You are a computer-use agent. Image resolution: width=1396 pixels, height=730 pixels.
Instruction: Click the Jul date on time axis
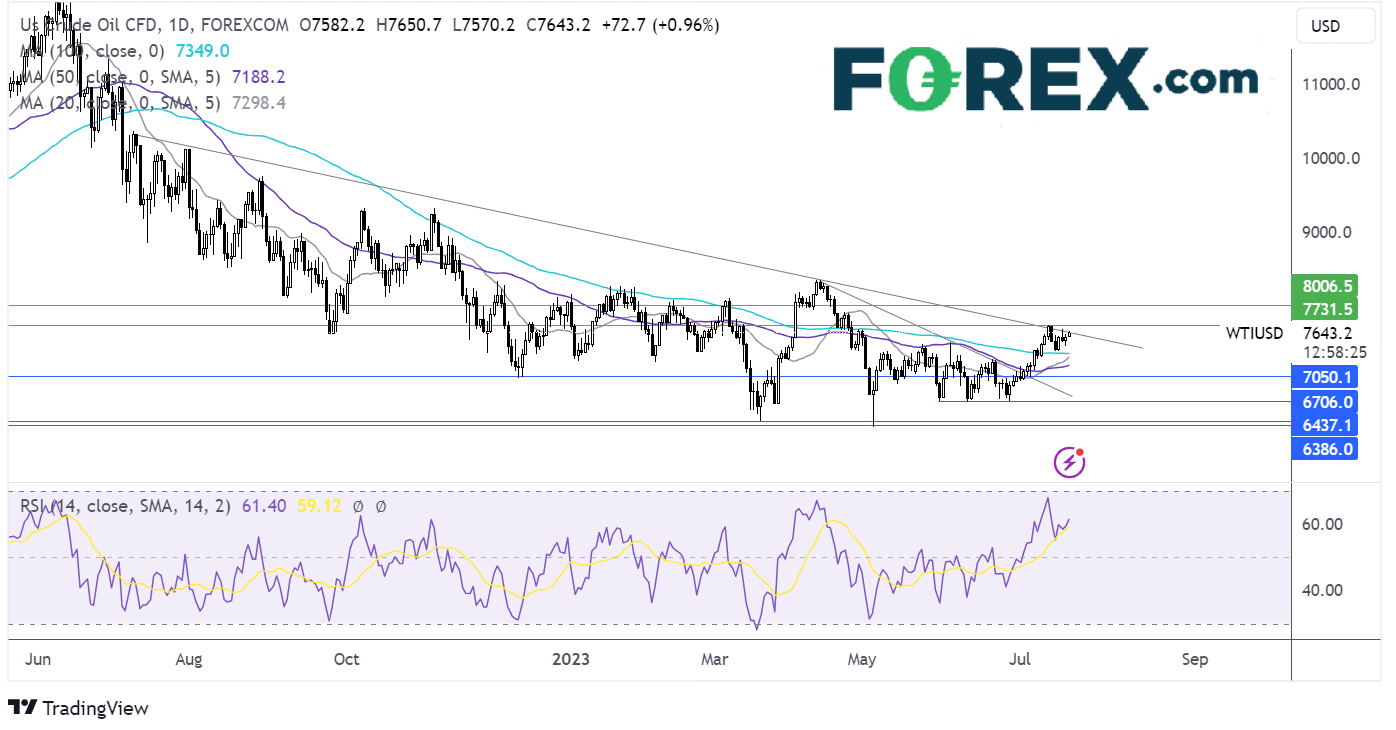pyautogui.click(x=1021, y=660)
